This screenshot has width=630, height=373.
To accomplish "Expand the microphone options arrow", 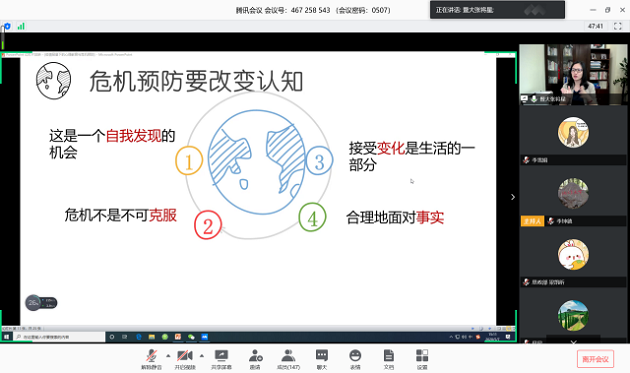I will click(168, 356).
